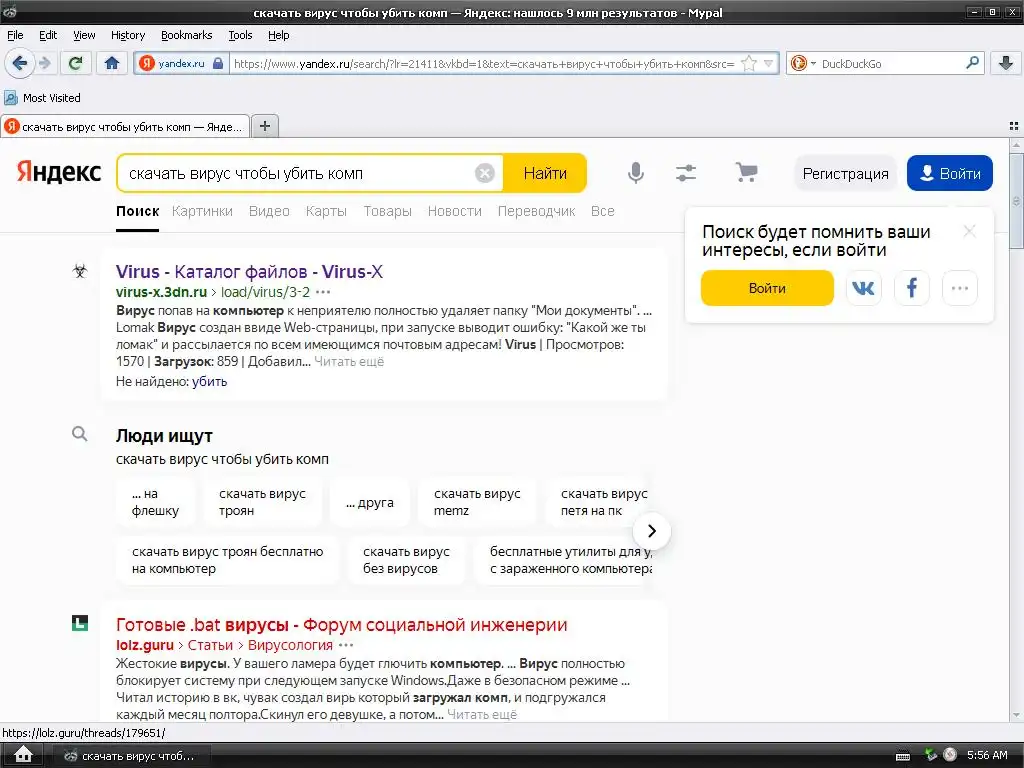Open options dots next to load/virus/3-2
1024x768 pixels.
point(323,292)
